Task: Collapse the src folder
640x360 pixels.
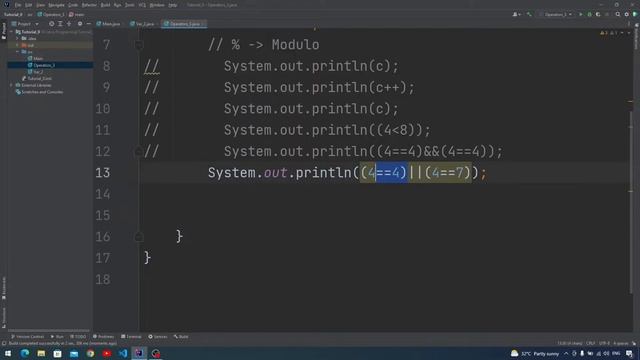Action: [x=18, y=52]
